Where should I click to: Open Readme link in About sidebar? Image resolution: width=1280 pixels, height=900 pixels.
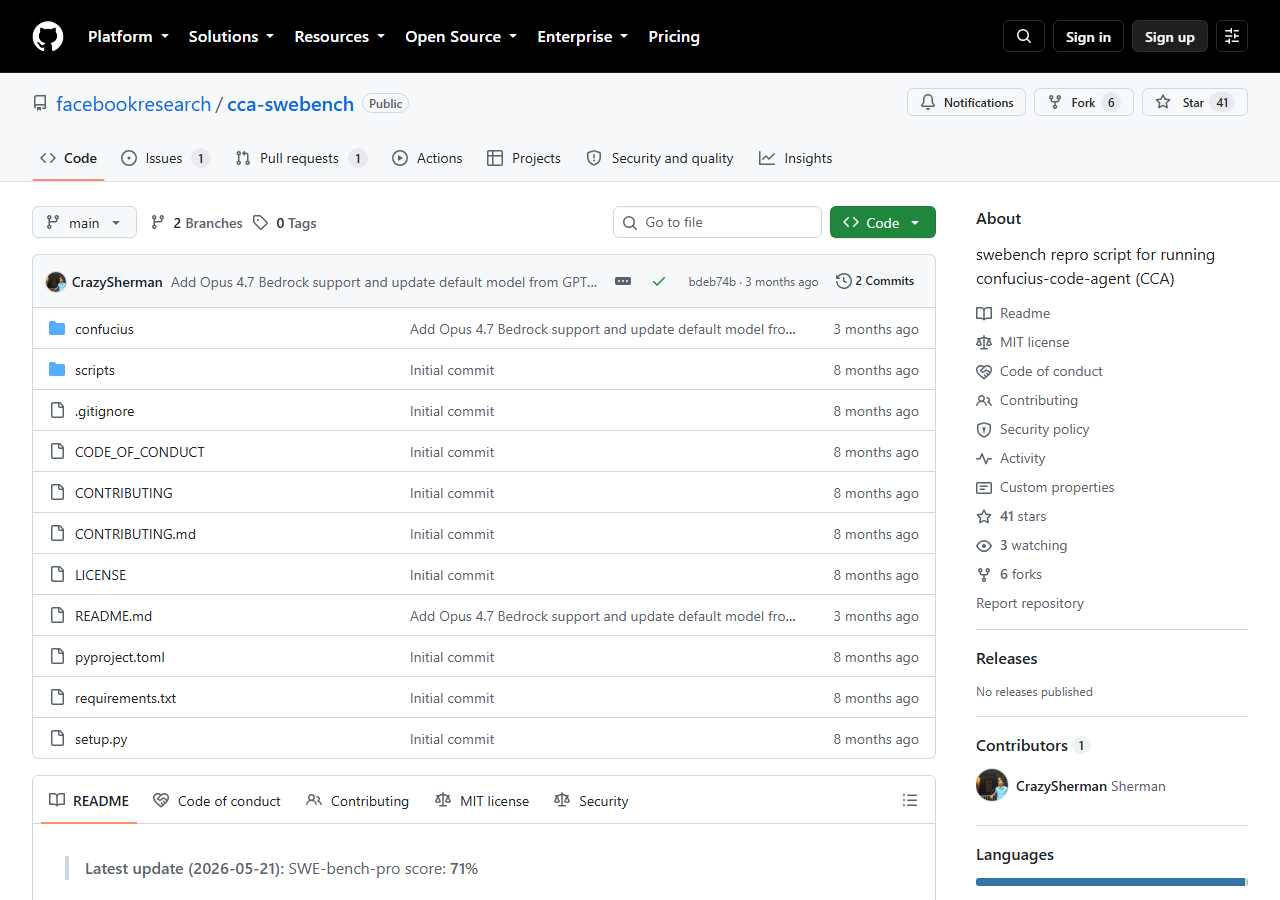1013,313
